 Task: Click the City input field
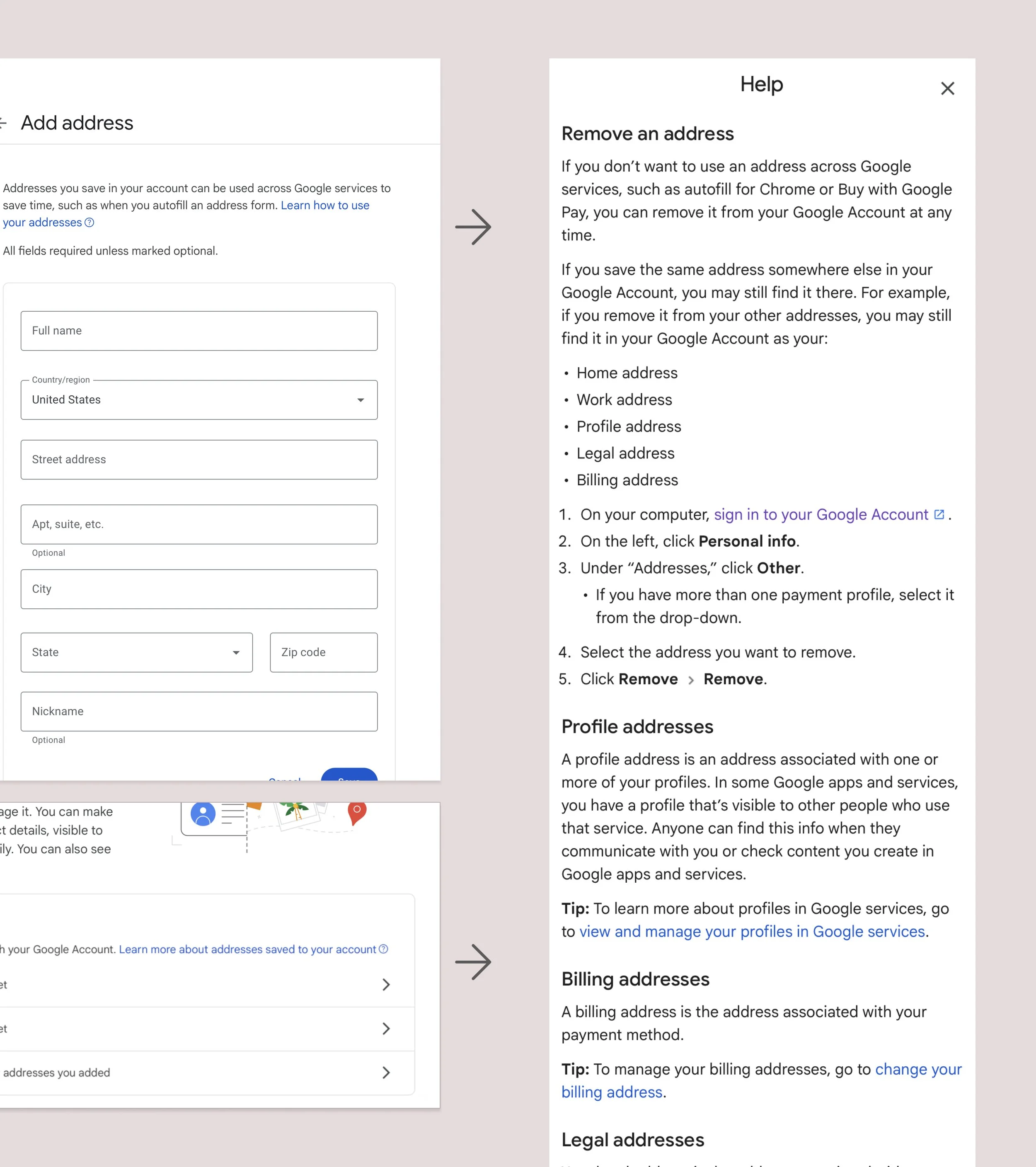[x=199, y=588]
